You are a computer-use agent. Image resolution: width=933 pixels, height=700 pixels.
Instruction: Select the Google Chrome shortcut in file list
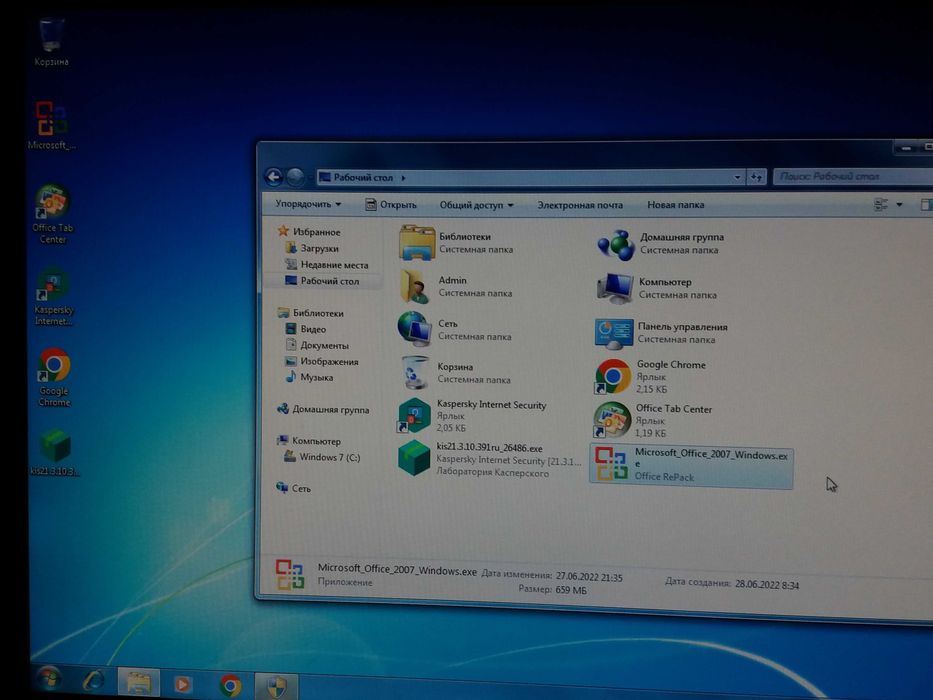613,376
